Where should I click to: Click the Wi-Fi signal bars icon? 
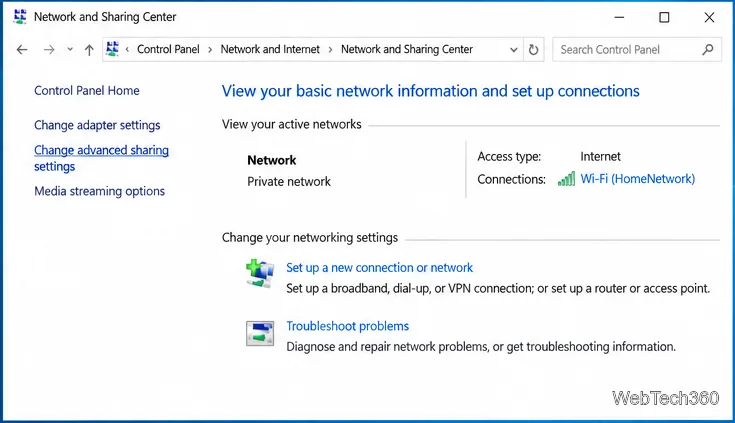click(566, 179)
